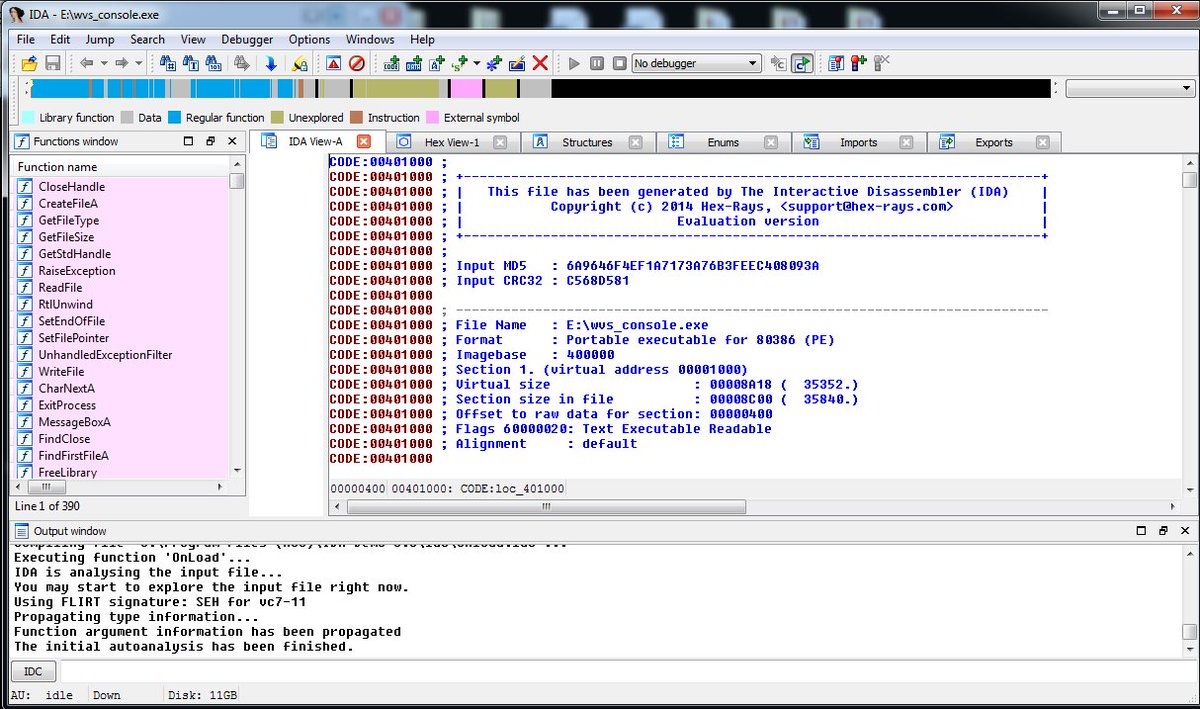Click the Open file folder icon
The image size is (1200, 709).
coord(29,63)
